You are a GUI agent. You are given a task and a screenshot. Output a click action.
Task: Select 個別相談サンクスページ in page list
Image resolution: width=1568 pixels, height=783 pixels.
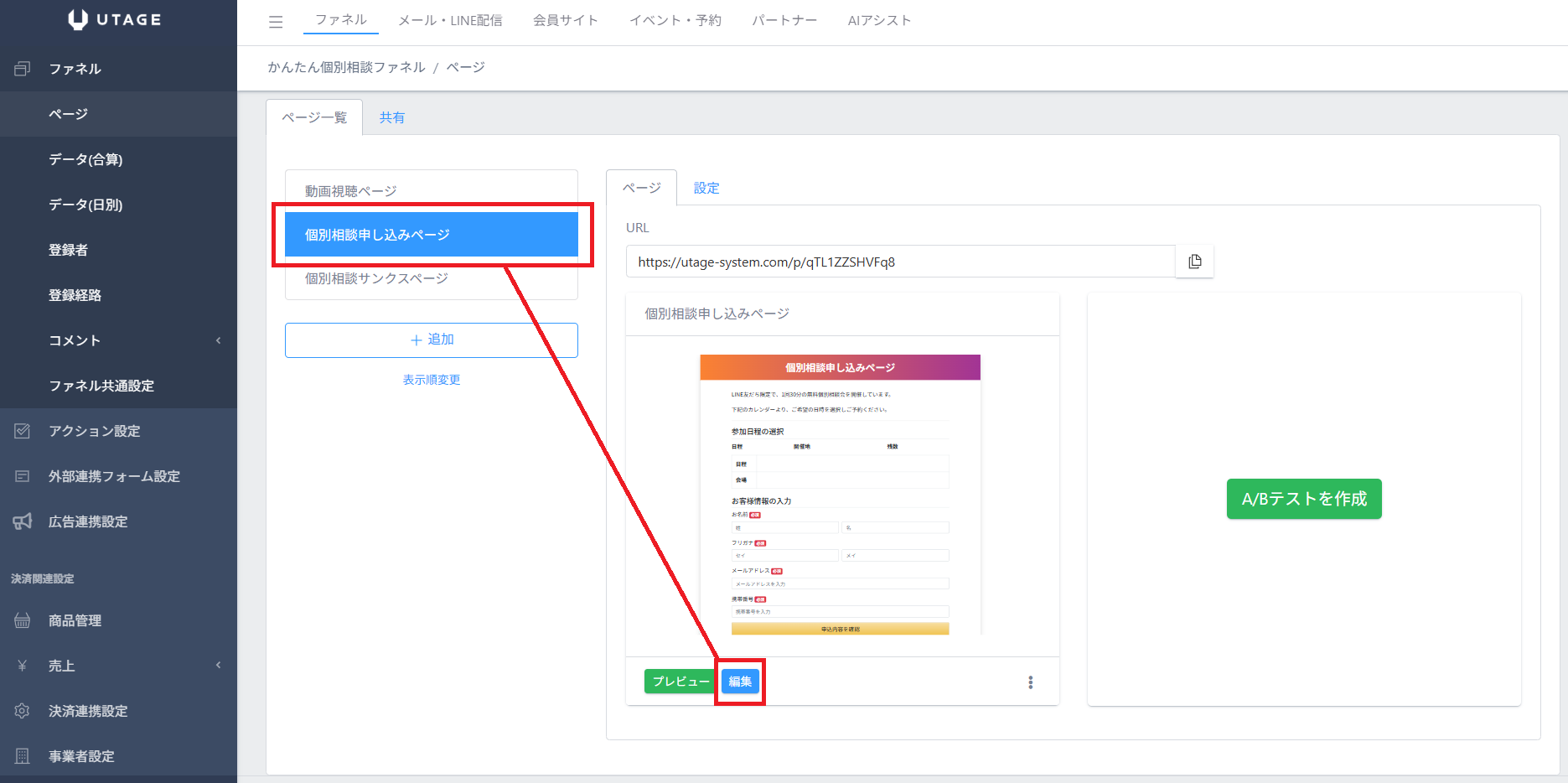click(376, 278)
